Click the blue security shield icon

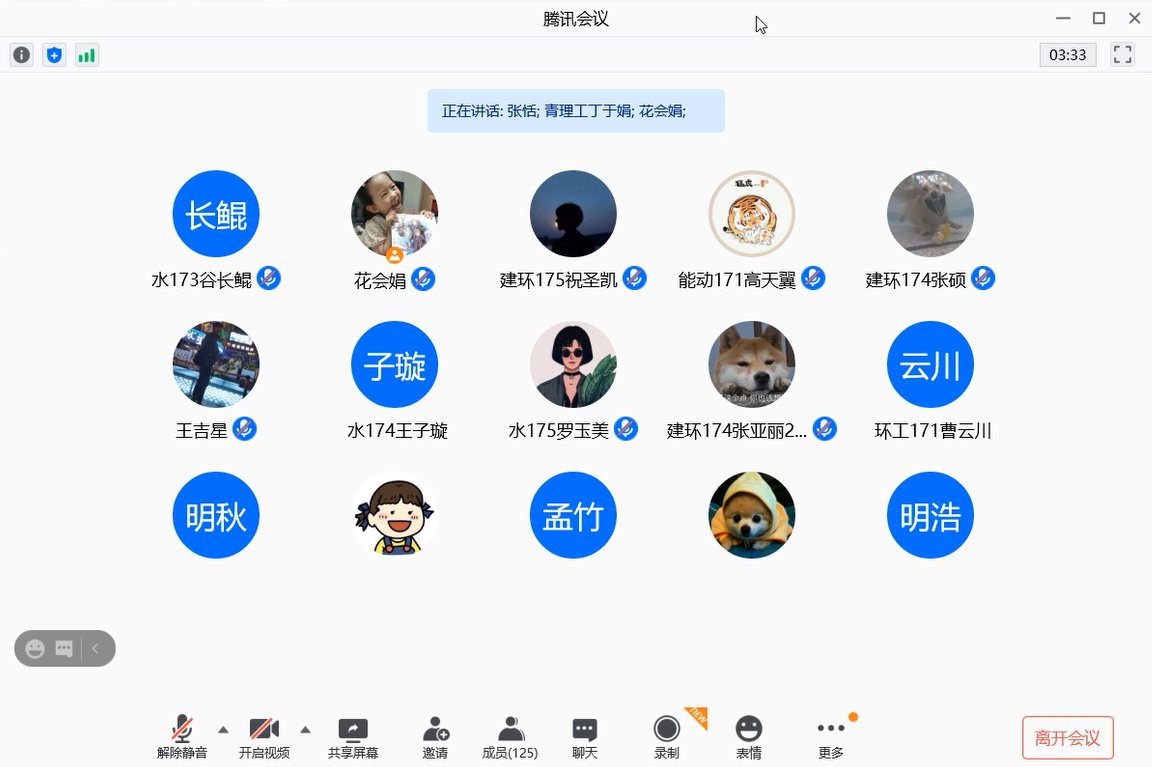tap(54, 55)
